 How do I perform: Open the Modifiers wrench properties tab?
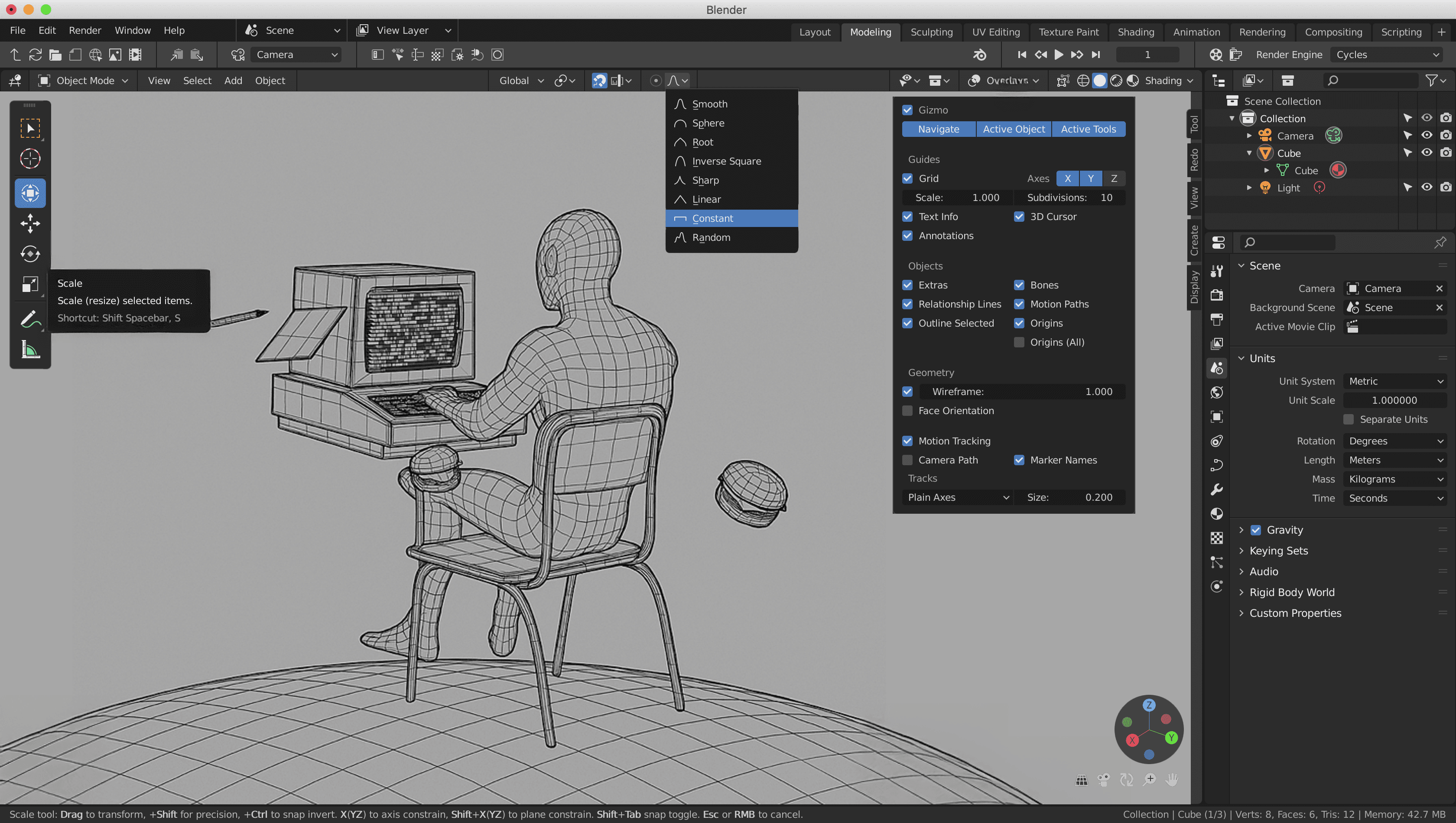pos(1217,489)
